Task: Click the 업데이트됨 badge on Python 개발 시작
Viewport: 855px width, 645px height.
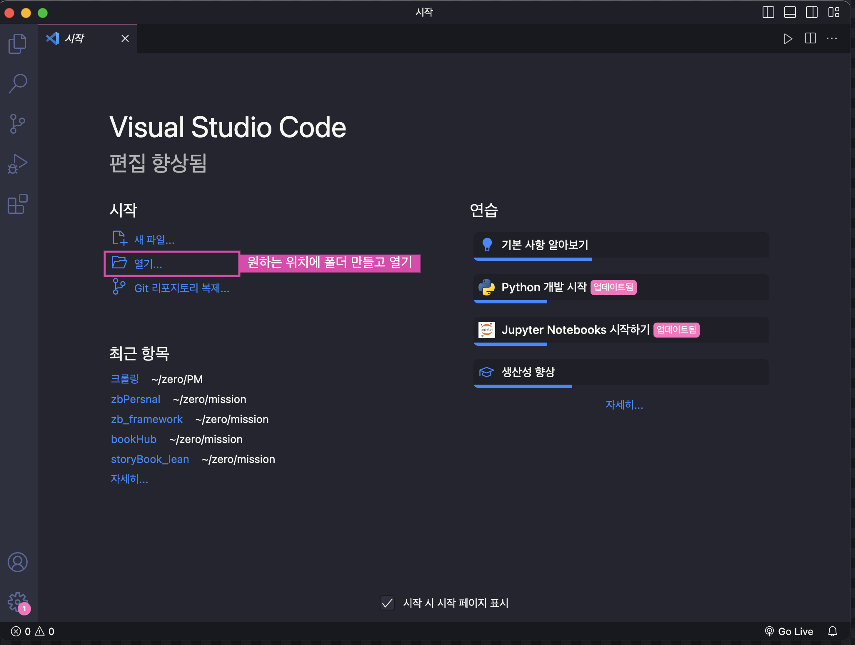Action: (x=614, y=287)
